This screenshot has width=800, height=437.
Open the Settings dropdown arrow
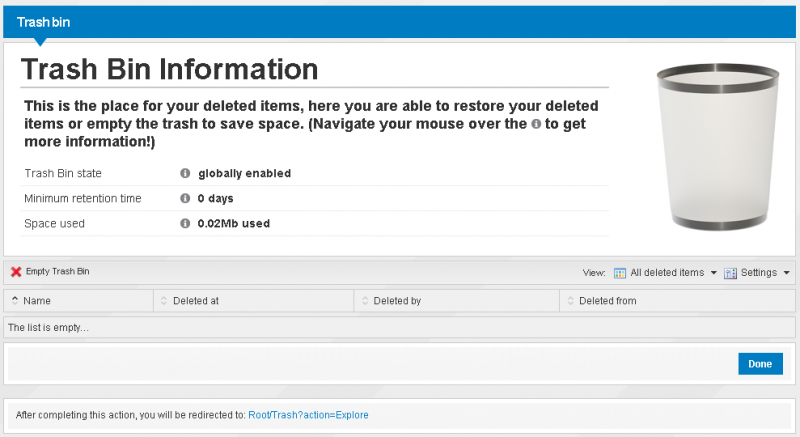tap(786, 273)
